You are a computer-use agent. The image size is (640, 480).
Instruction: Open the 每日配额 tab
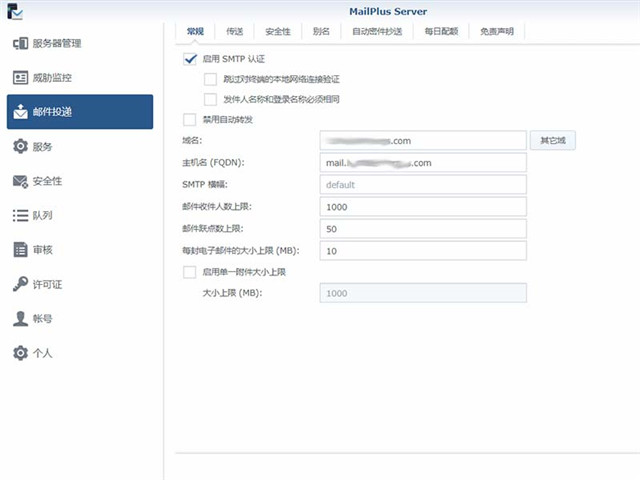point(441,31)
